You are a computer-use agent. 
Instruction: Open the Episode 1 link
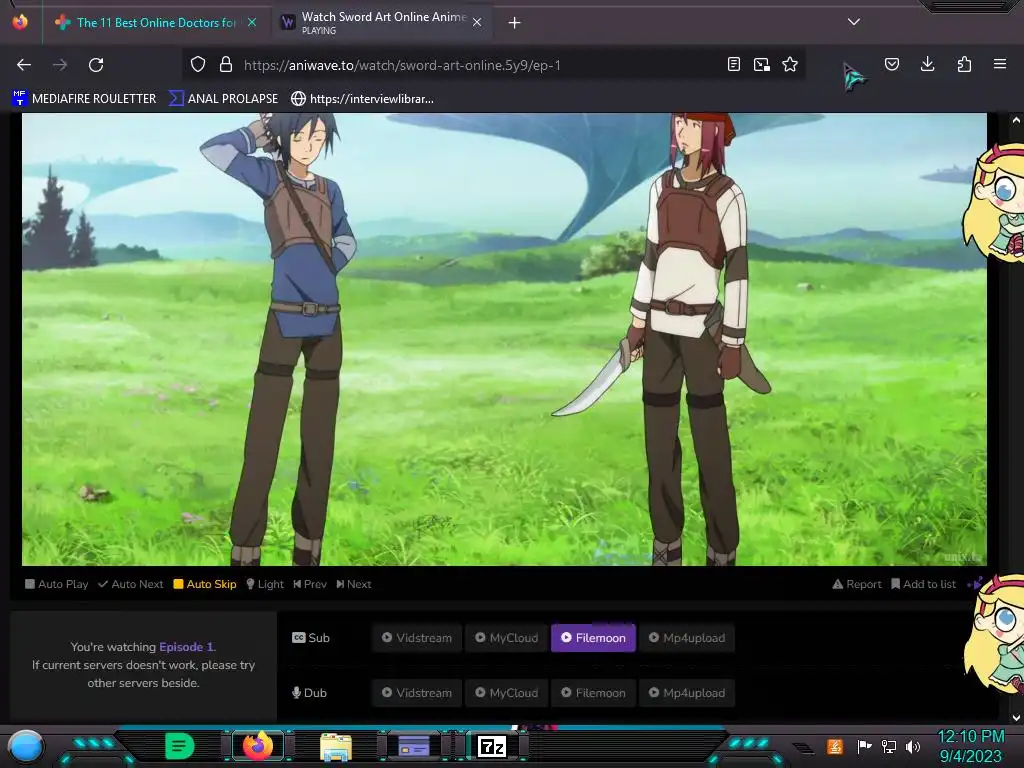tap(186, 647)
